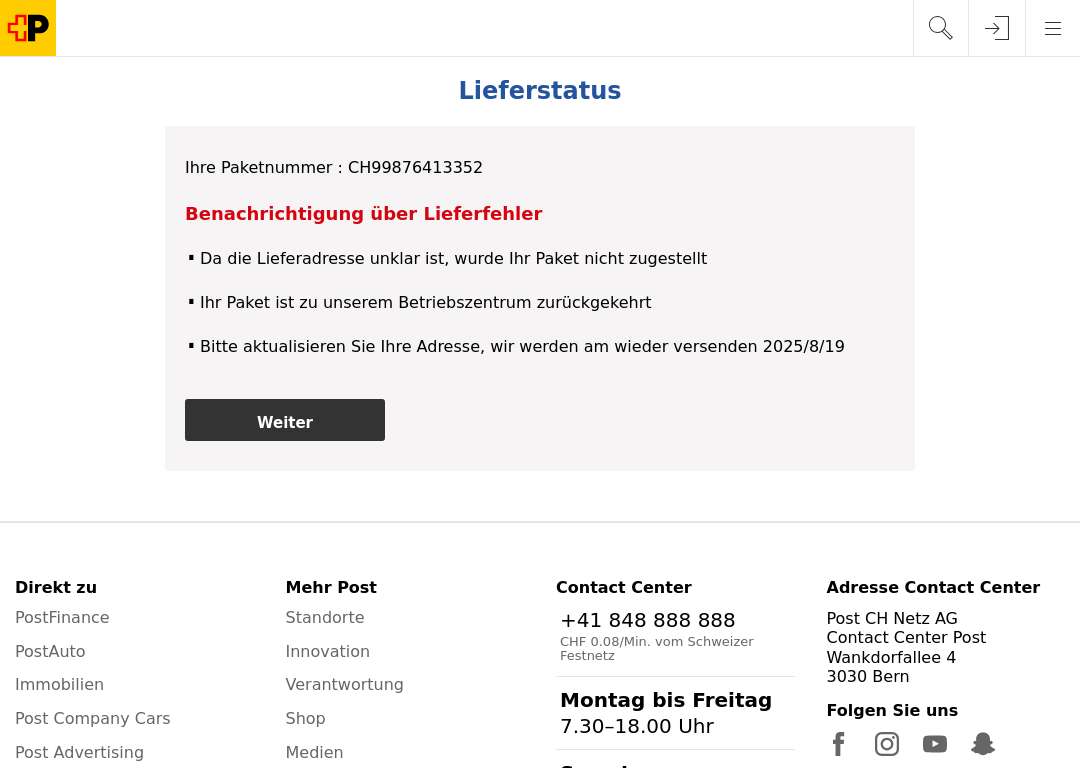The image size is (1080, 768).
Task: Open the Post Advertising link
Action: (79, 752)
